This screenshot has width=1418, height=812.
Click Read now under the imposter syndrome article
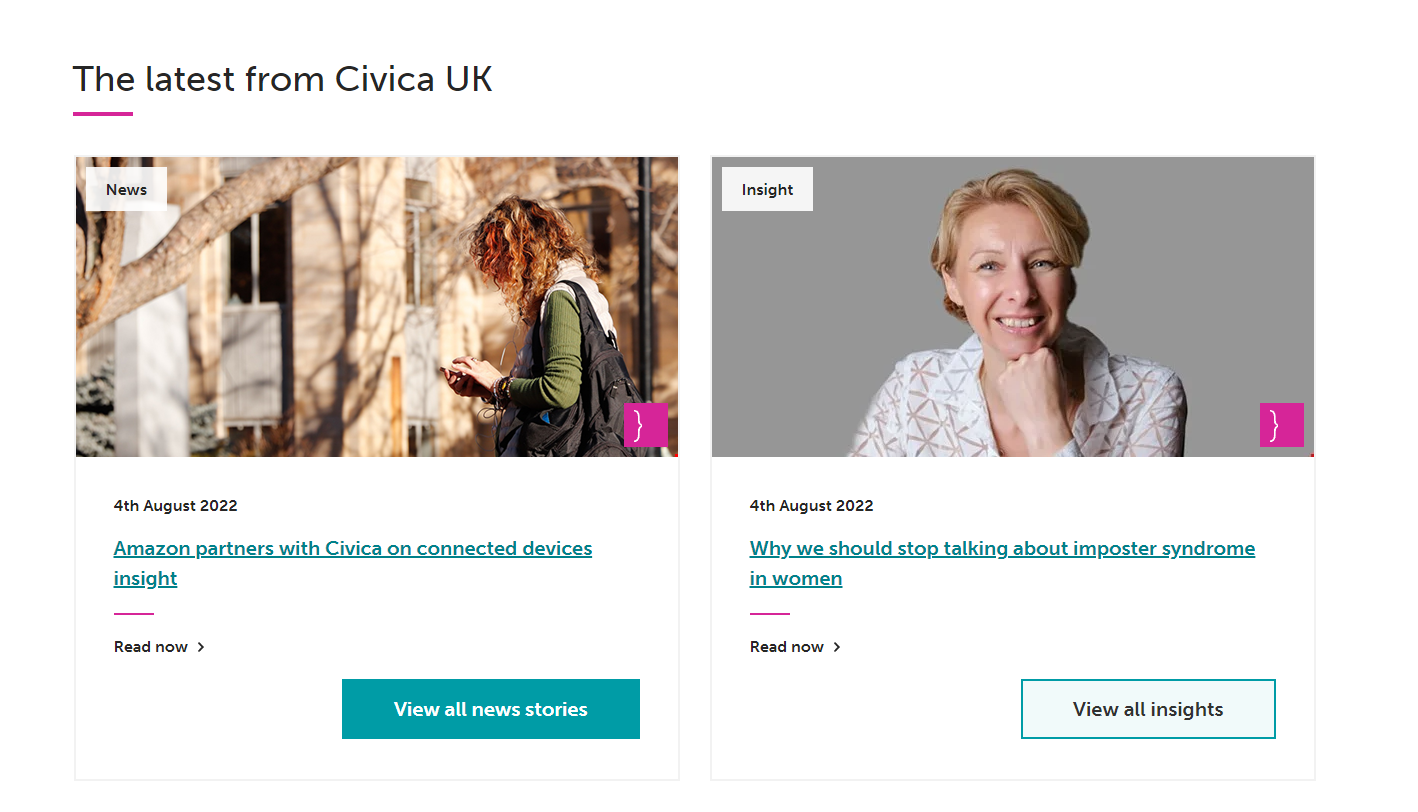[786, 646]
